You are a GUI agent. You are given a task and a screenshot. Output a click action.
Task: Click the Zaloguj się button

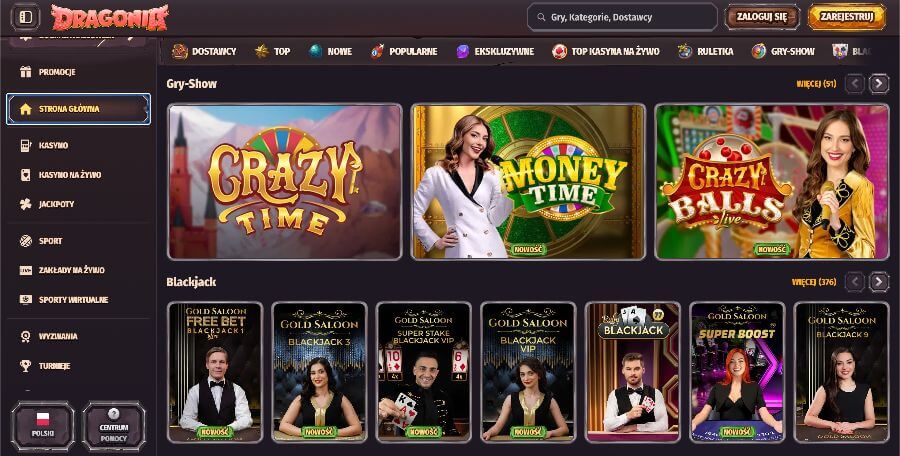(x=762, y=17)
